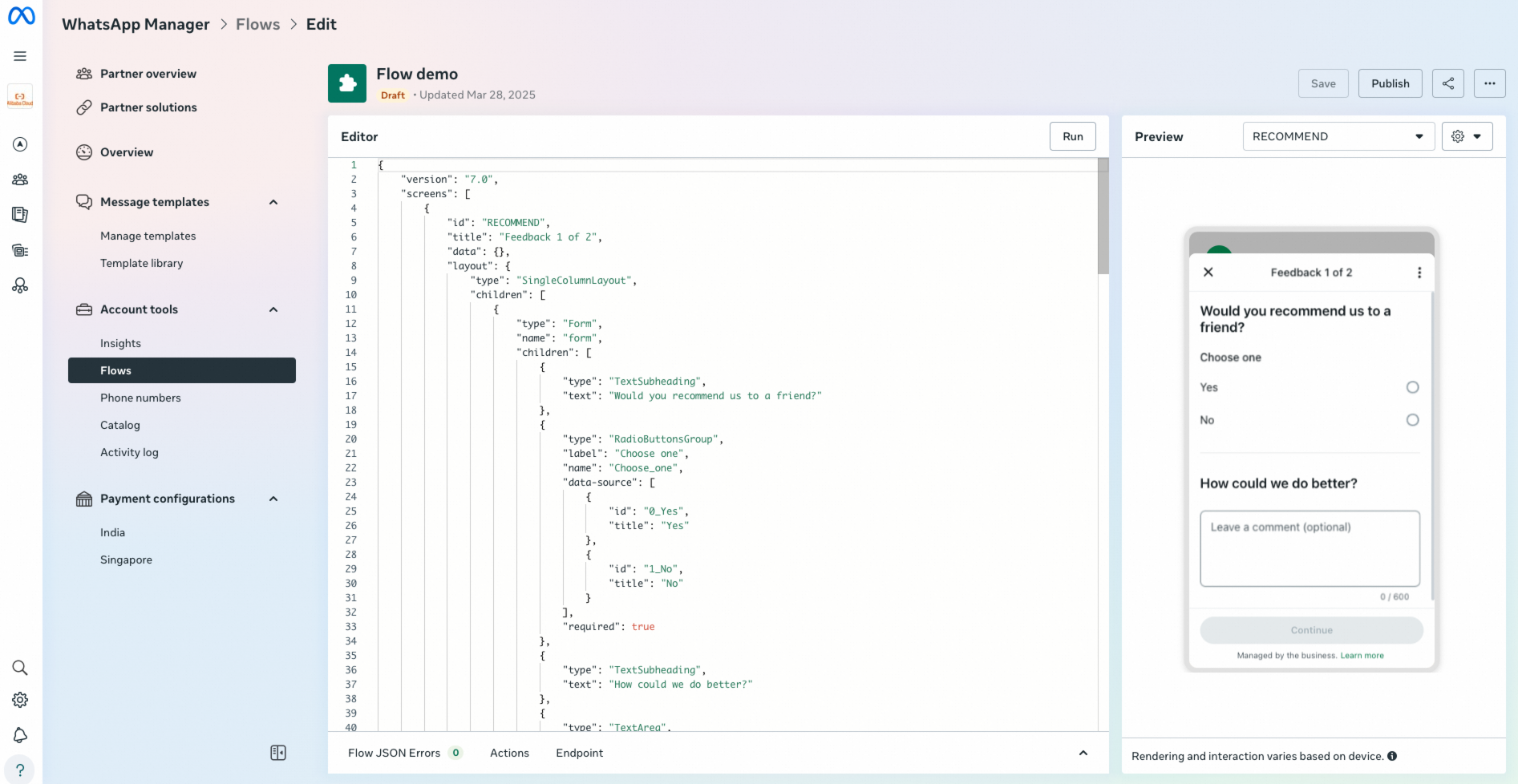Screen dimensions: 1518x784
Task: Go to Manage templates
Action: [x=148, y=236]
